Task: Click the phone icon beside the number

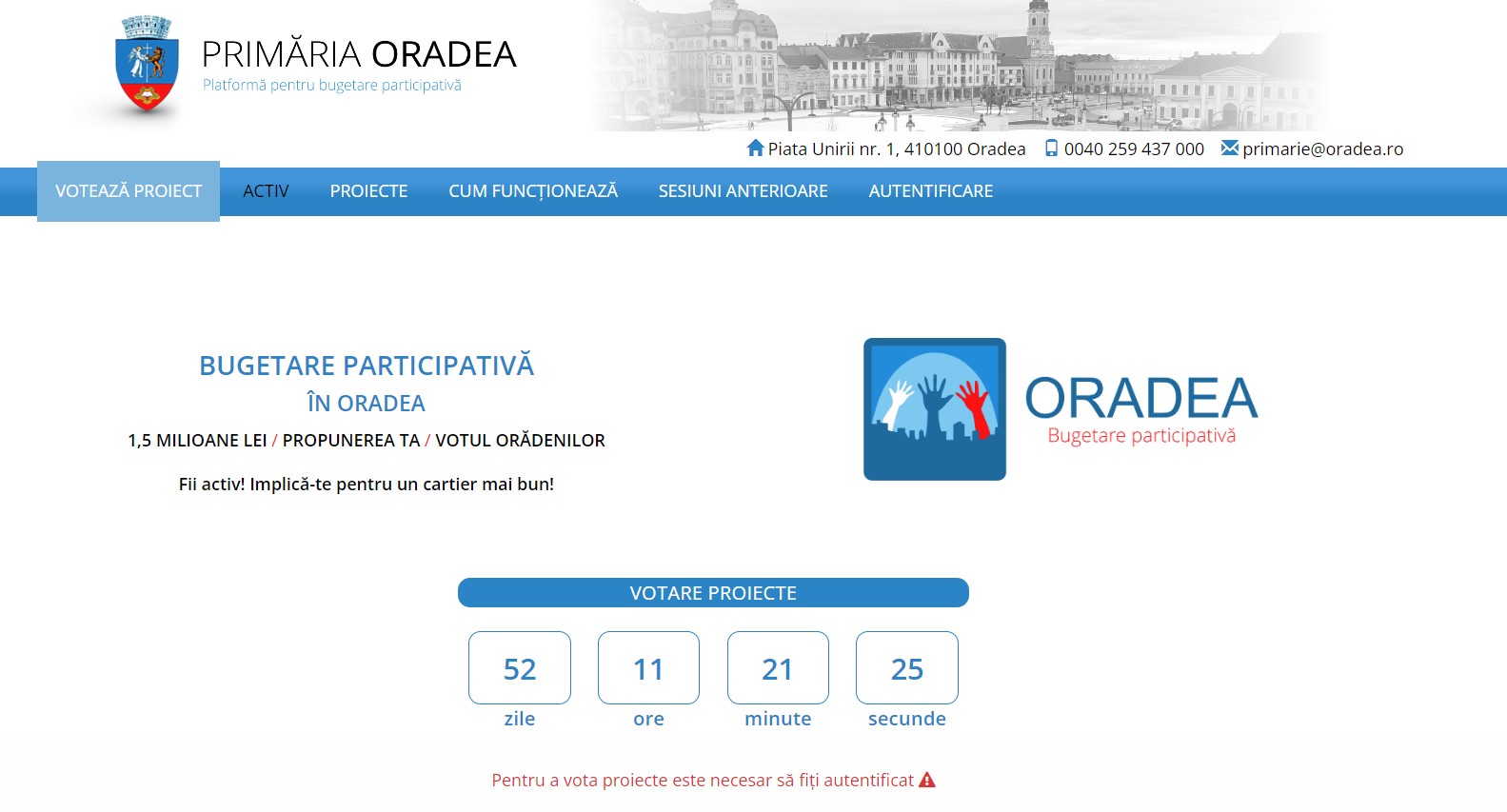Action: coord(1051,149)
